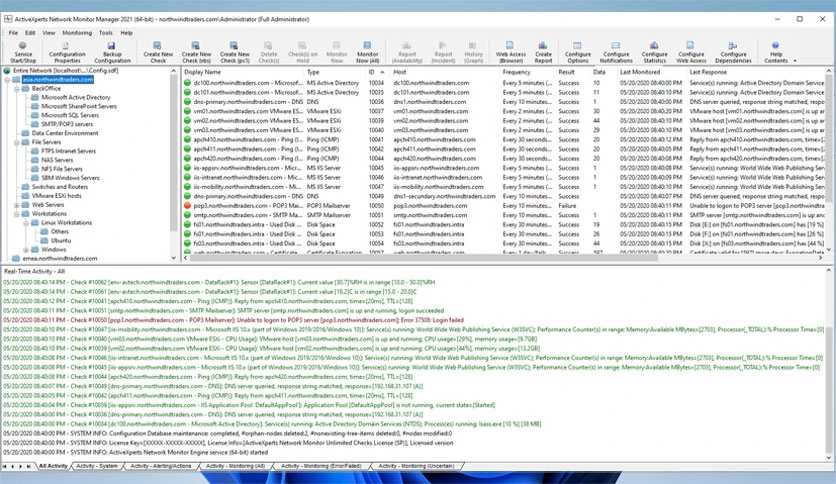Collapse the Workstations folder node
The image size is (836, 484).
click(x=17, y=214)
